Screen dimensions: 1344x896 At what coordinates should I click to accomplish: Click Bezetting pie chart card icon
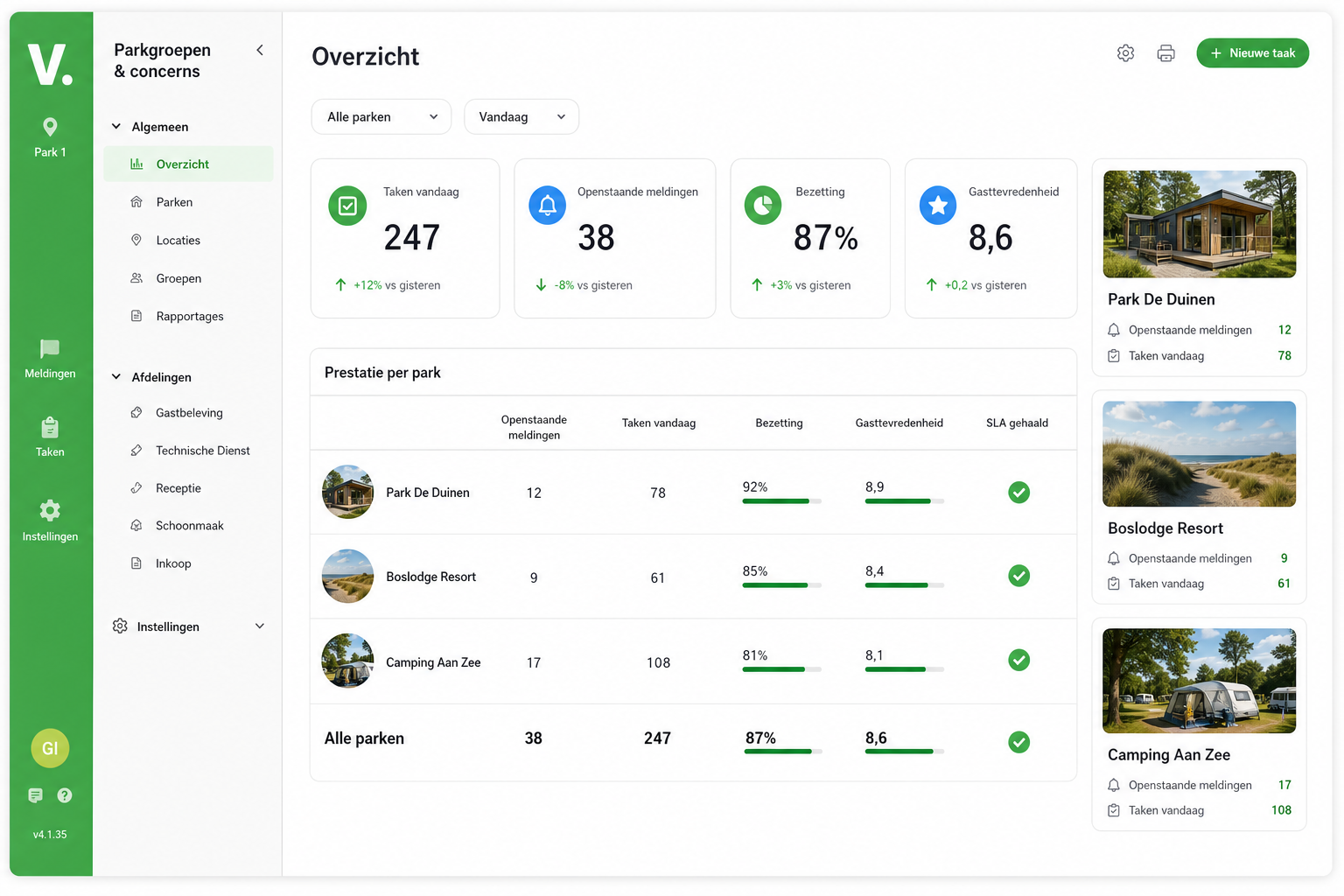[x=763, y=206]
